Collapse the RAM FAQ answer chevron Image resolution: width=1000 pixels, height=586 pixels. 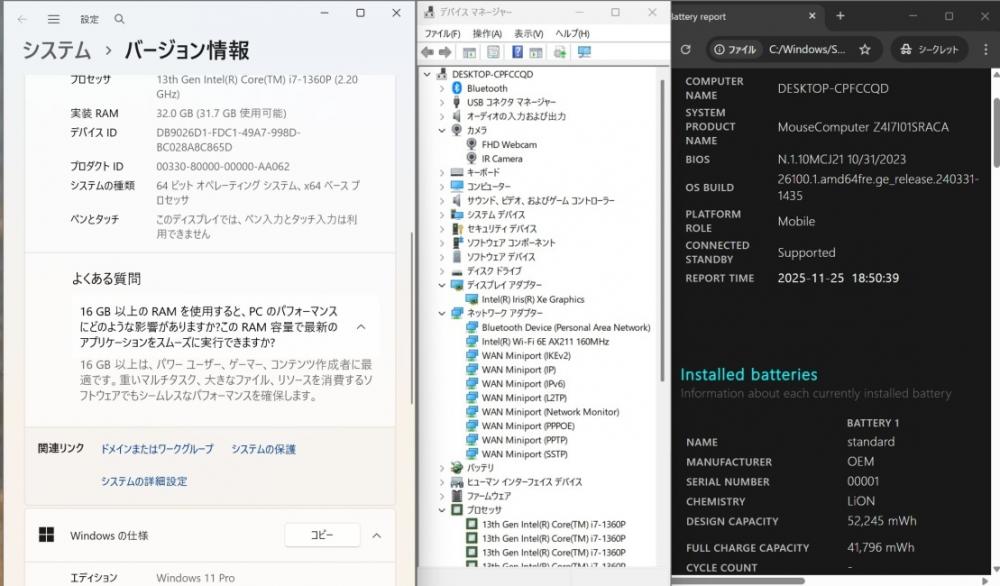click(361, 326)
